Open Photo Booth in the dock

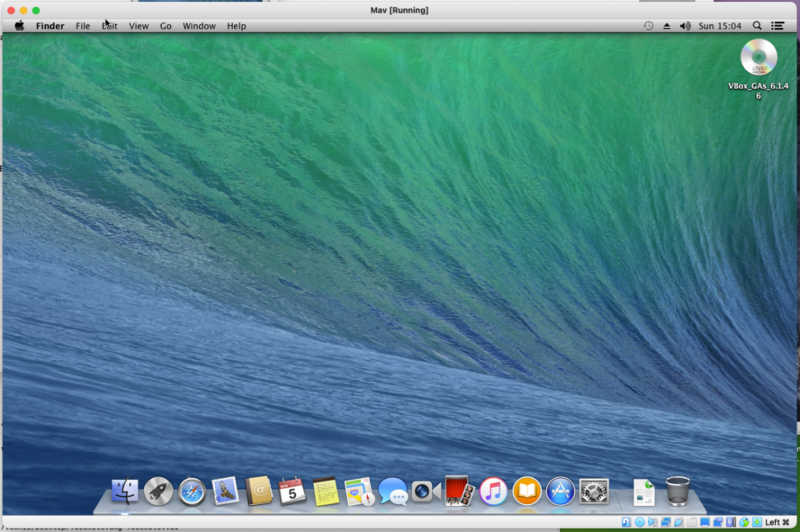(459, 491)
